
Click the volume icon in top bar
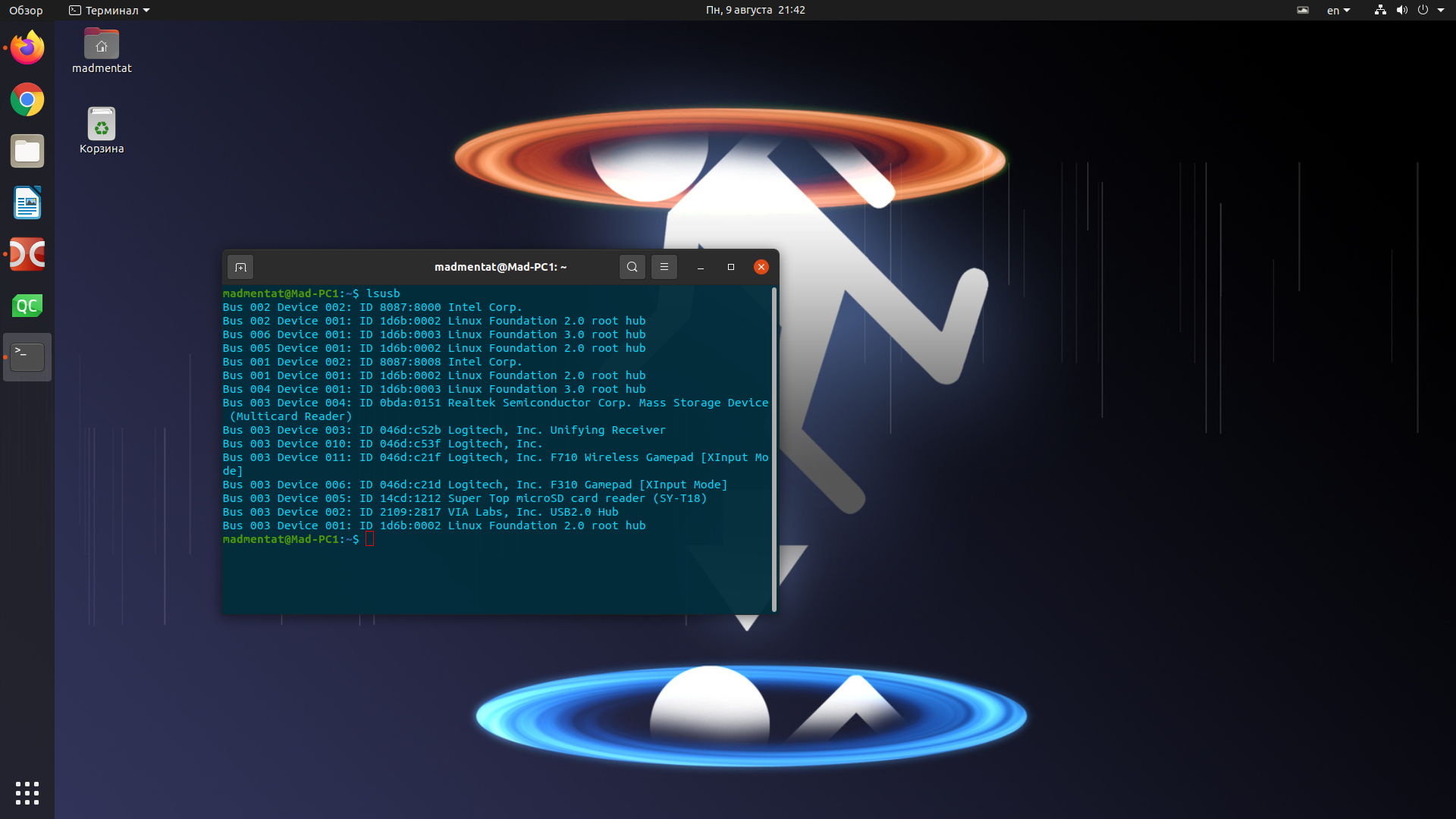1401,10
